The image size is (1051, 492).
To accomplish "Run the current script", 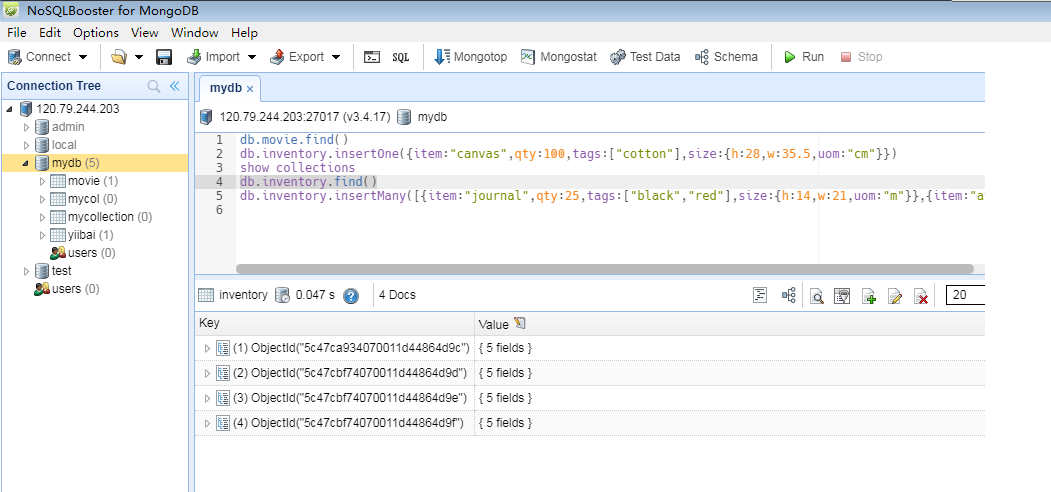I will 804,57.
